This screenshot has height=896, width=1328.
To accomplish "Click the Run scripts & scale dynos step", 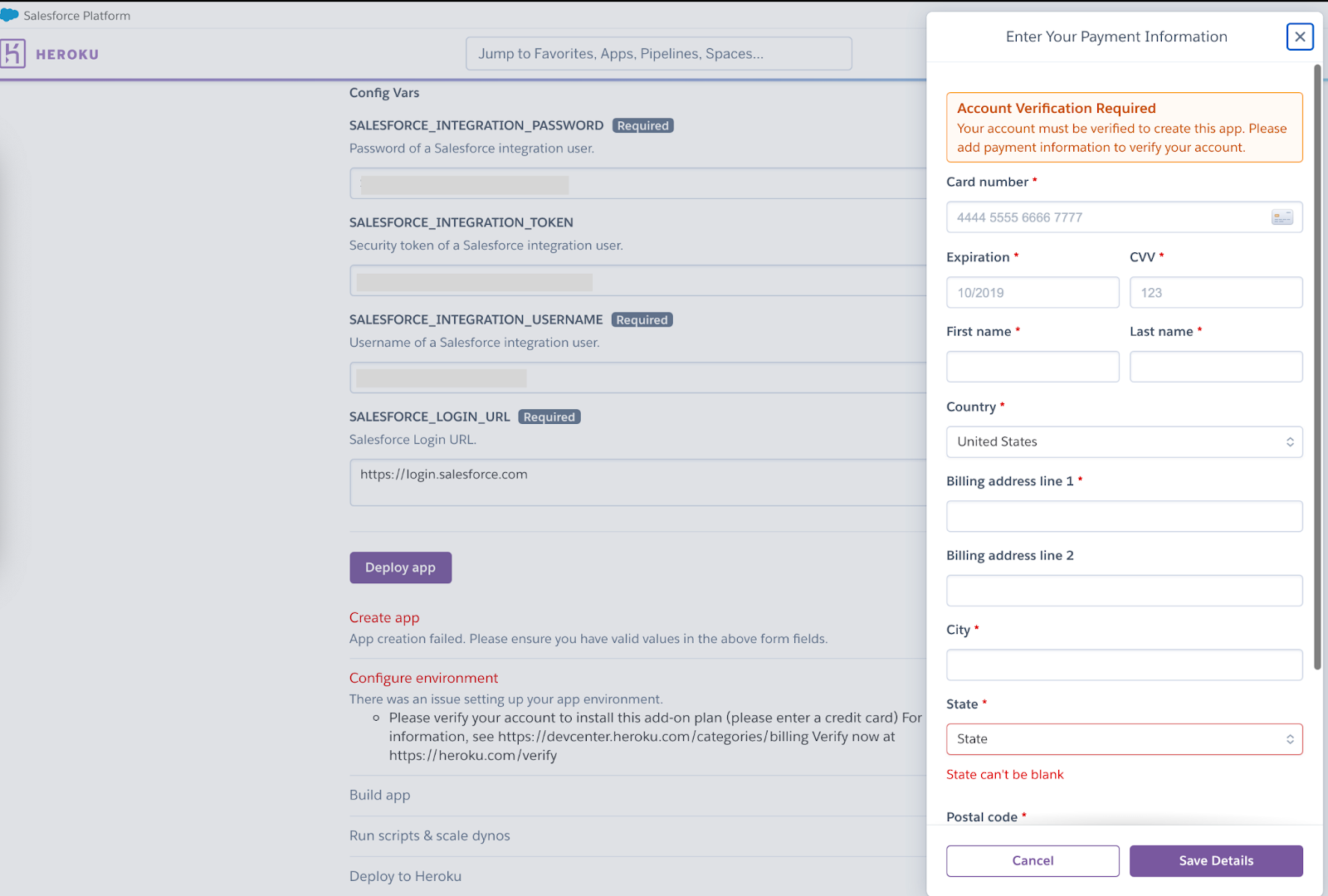I will pyautogui.click(x=430, y=835).
